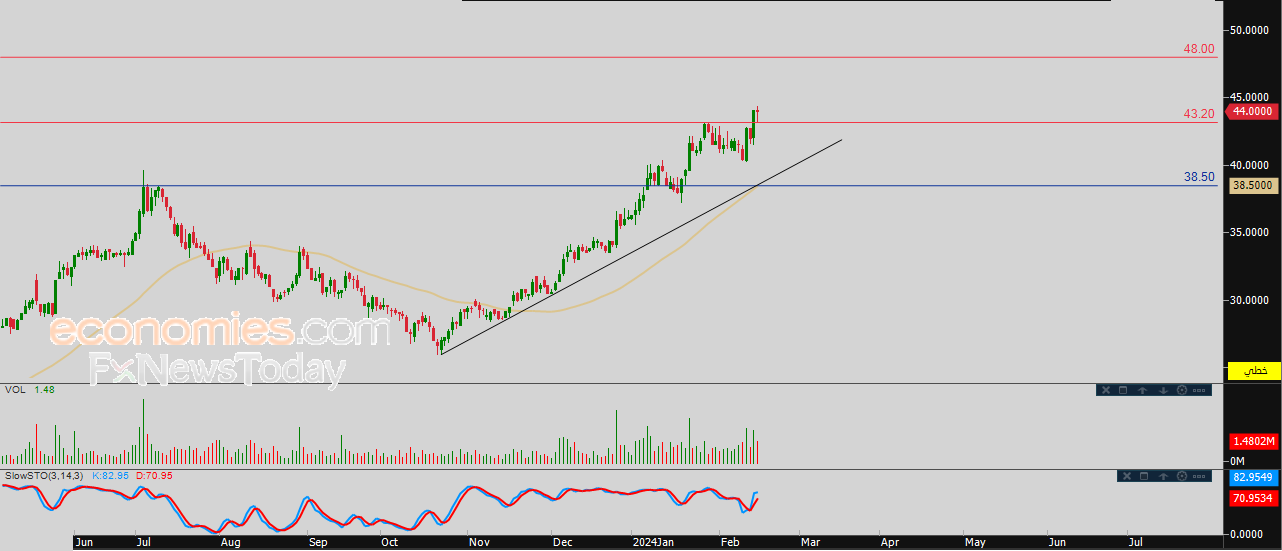The height and width of the screenshot is (551, 1282).
Task: Click the SlowSTO(3,14,3) indicator title
Action: pyautogui.click(x=46, y=475)
